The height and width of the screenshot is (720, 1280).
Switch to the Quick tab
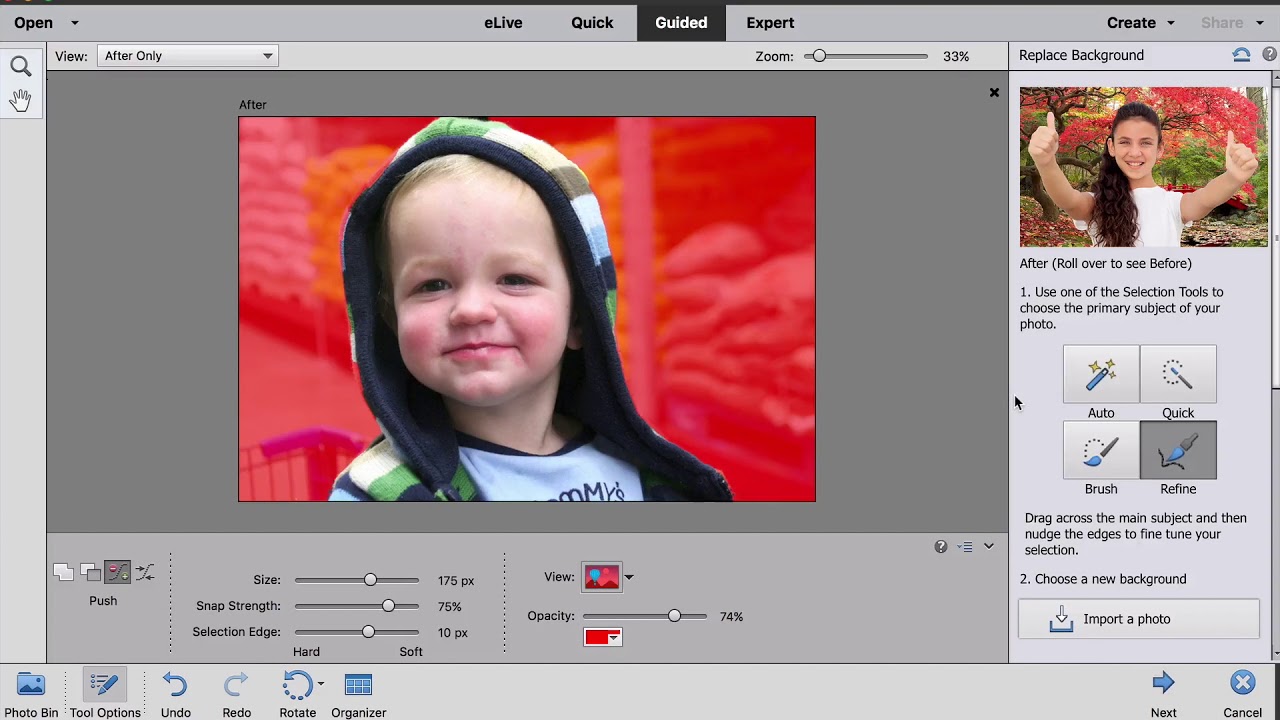click(592, 22)
